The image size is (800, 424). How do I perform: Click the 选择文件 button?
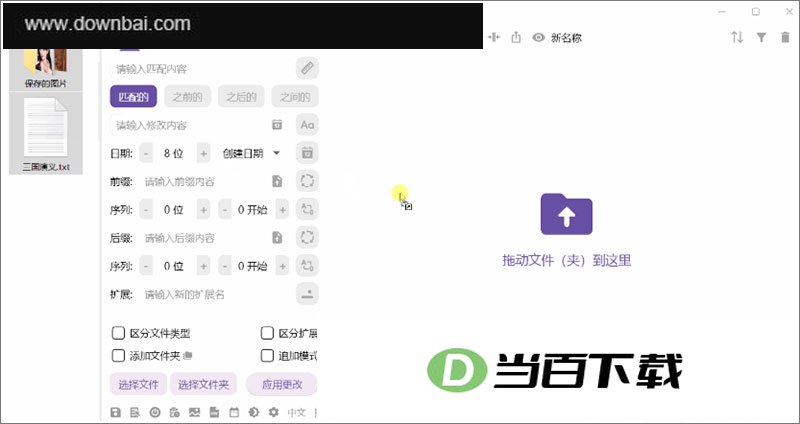coord(138,384)
